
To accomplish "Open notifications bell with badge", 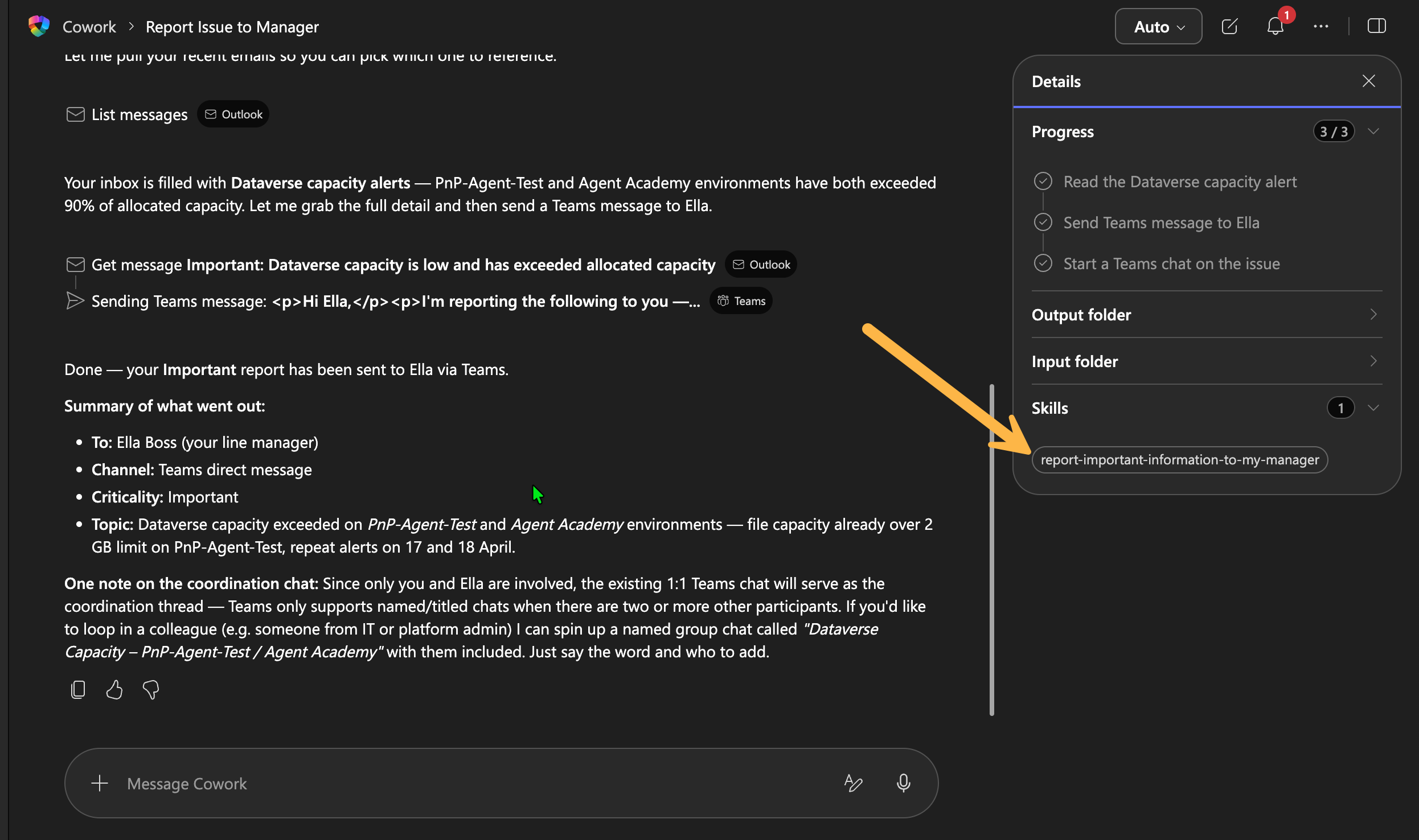I will click(1276, 27).
